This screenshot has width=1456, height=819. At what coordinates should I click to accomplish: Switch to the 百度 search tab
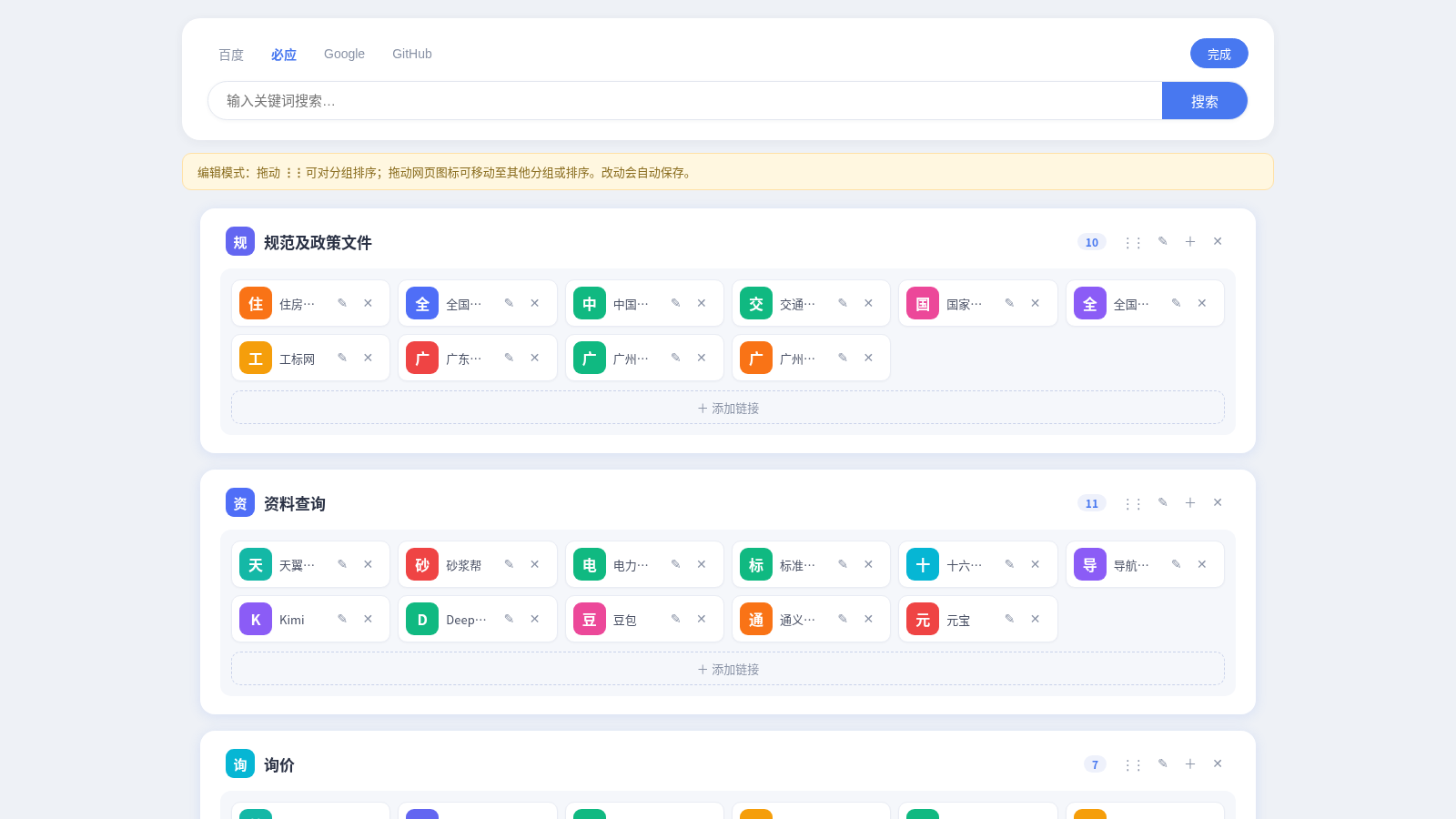point(231,55)
